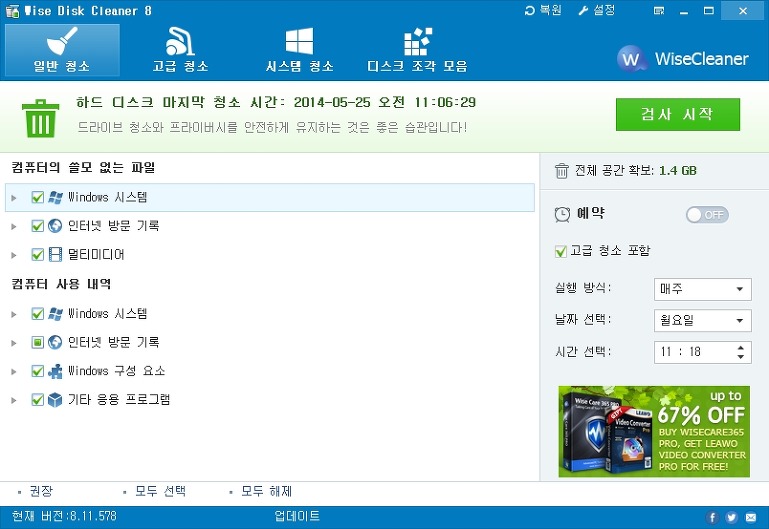Open the Facebook icon in status bar
Image resolution: width=769 pixels, height=529 pixels.
point(713,517)
